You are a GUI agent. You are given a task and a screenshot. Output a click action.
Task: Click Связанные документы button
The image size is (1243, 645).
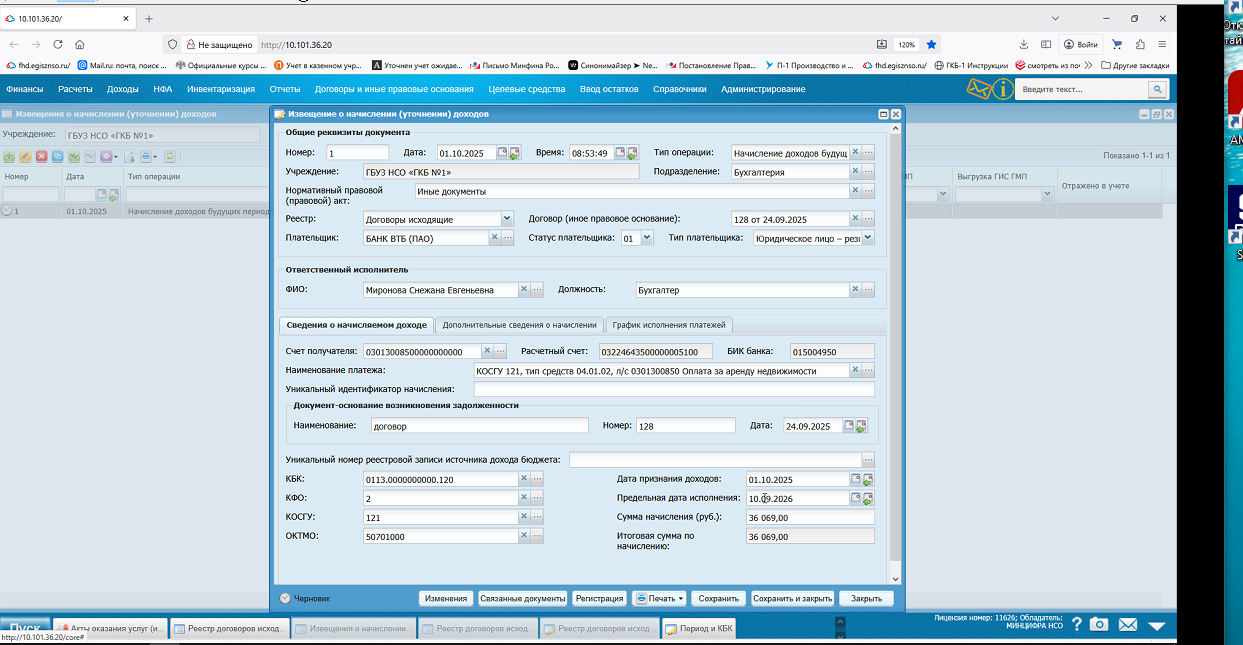tap(522, 598)
